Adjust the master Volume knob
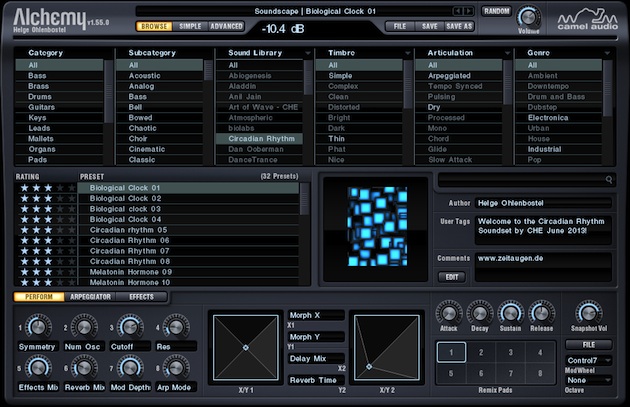The height and width of the screenshot is (407, 630). click(x=528, y=17)
